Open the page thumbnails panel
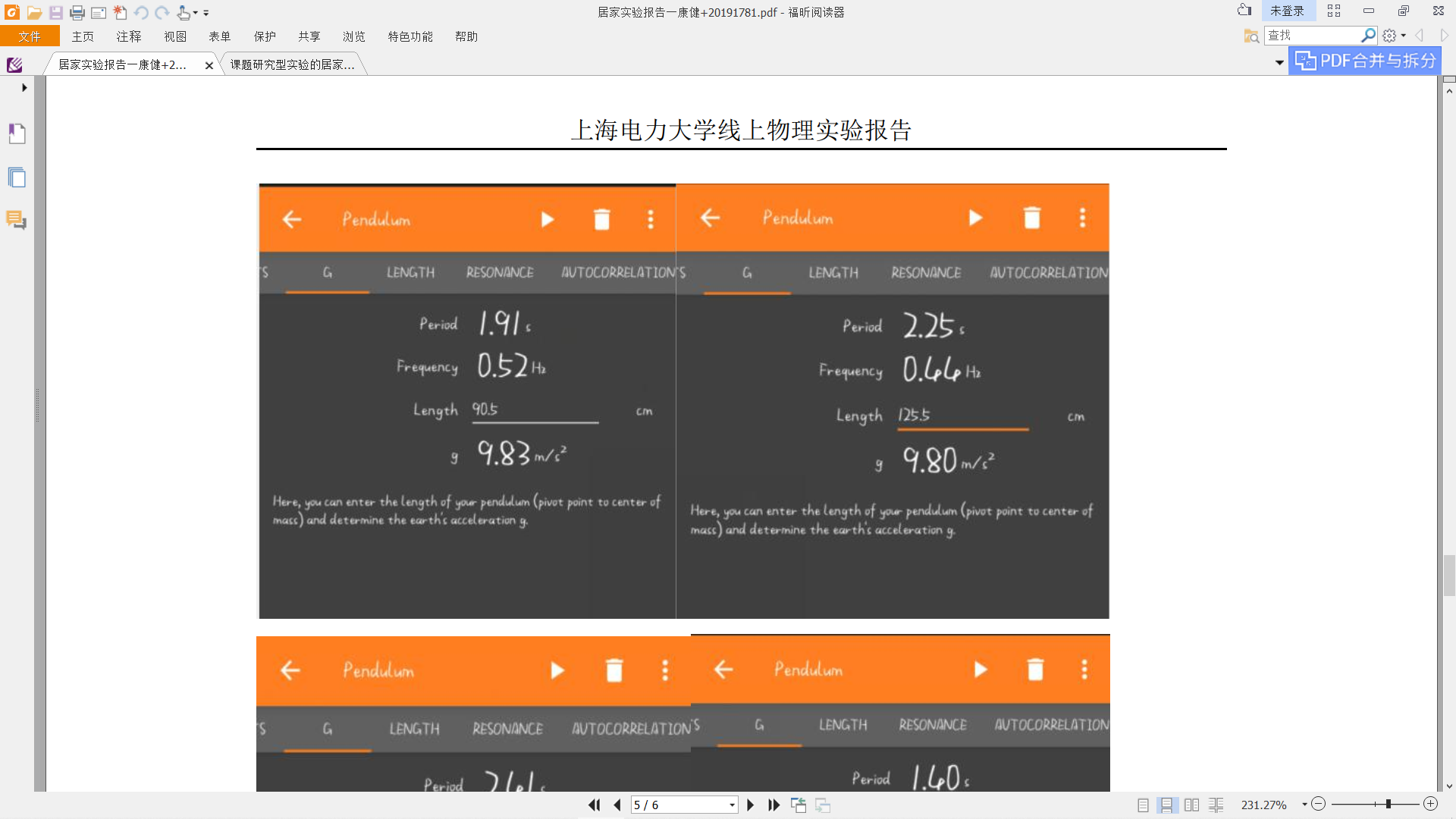 [x=17, y=177]
